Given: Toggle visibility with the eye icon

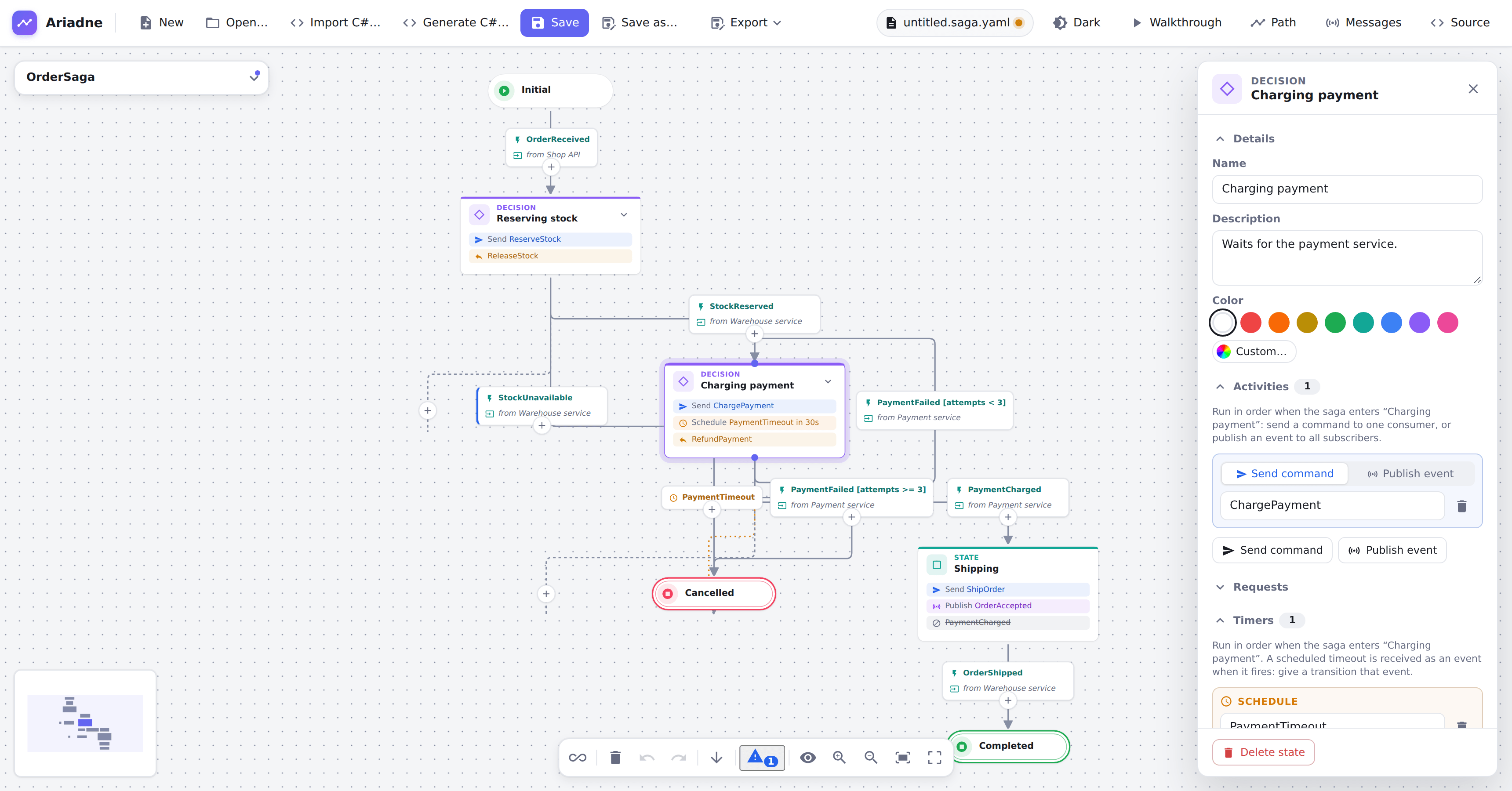Looking at the screenshot, I should 808,758.
